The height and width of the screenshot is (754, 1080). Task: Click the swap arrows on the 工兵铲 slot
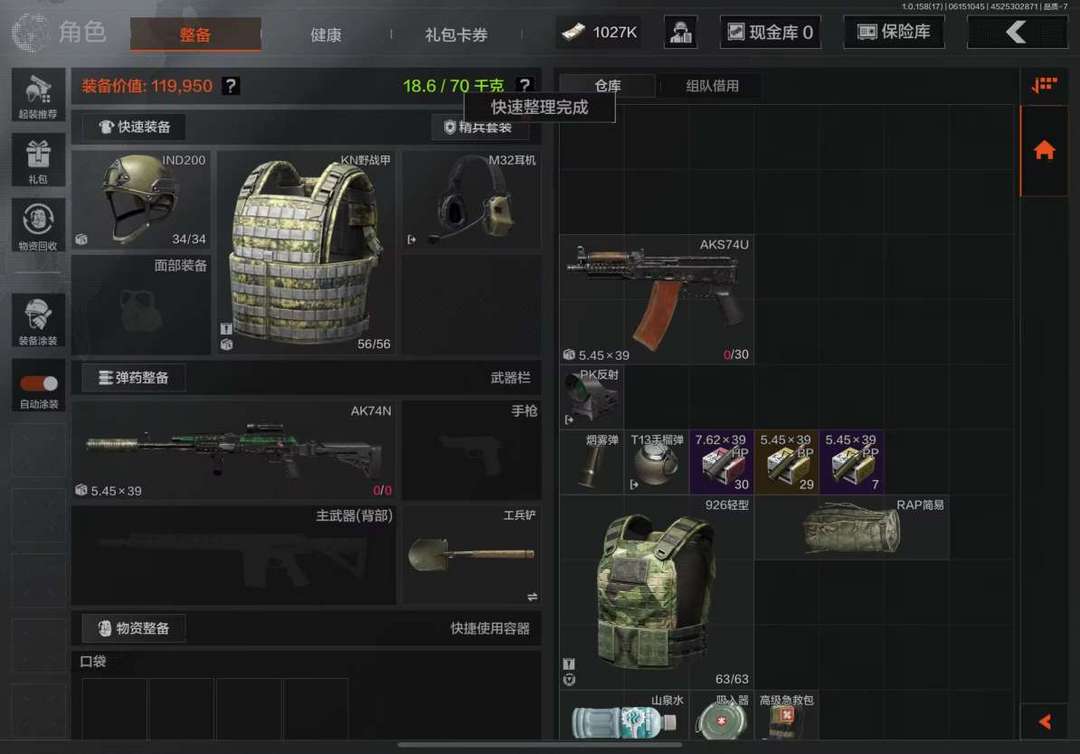(x=532, y=596)
